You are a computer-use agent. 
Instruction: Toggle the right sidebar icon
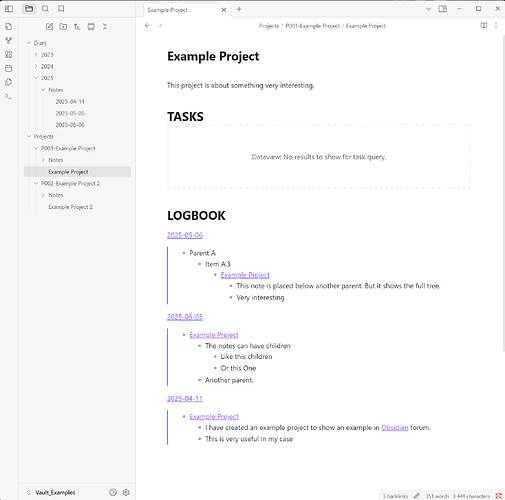coord(443,9)
